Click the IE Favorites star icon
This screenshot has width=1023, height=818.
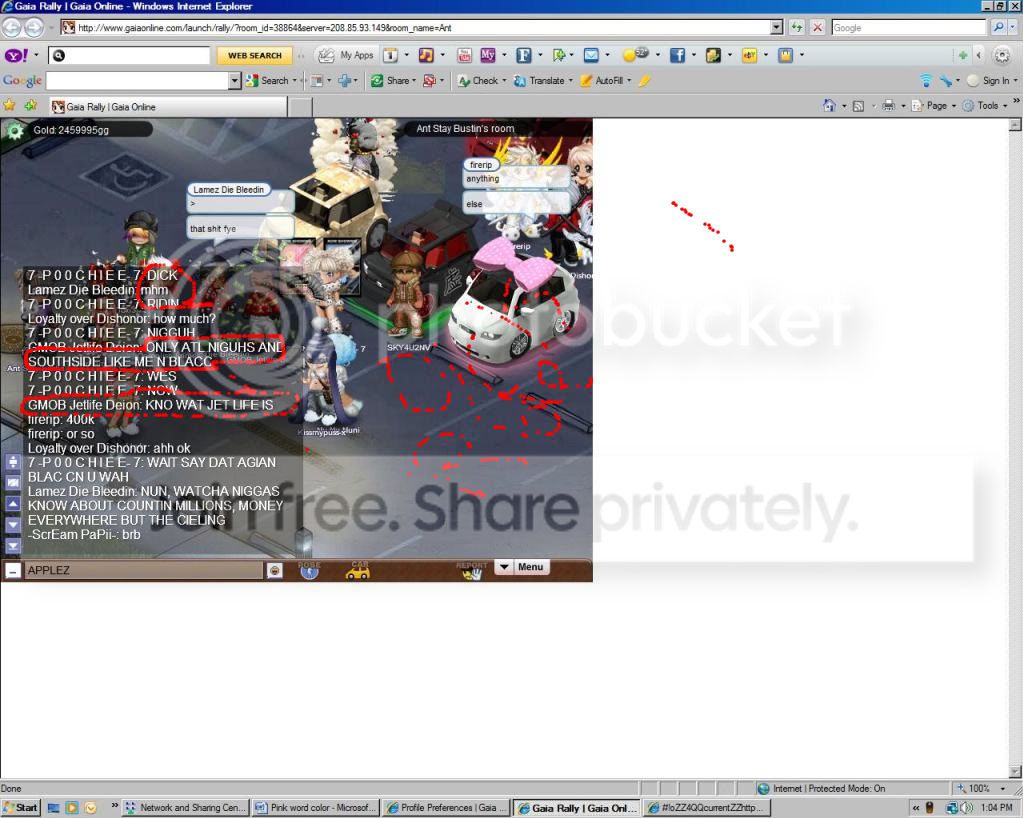9,105
